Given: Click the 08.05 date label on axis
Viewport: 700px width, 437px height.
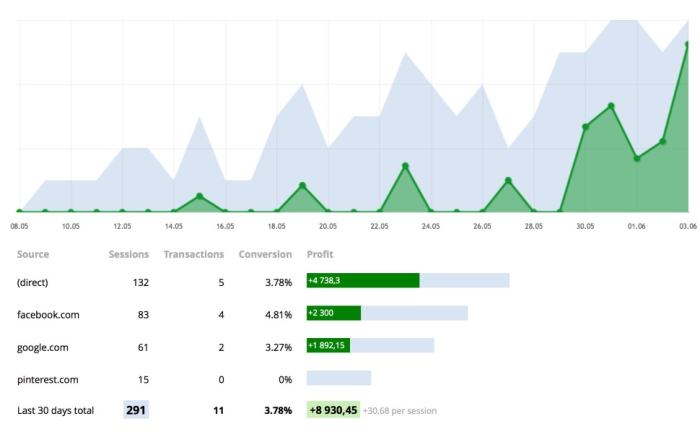Looking at the screenshot, I should (18, 227).
